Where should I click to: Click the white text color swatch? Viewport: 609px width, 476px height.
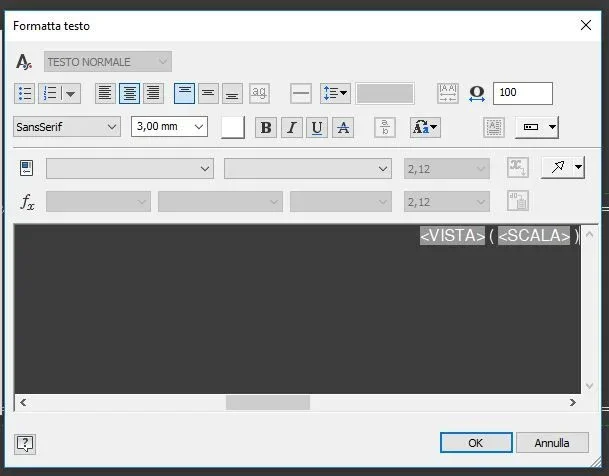coord(233,127)
